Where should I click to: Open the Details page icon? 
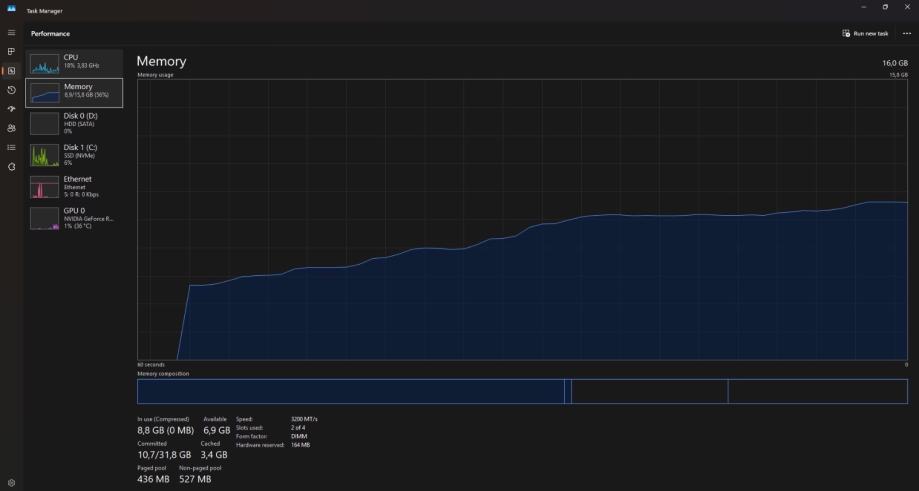click(11, 148)
